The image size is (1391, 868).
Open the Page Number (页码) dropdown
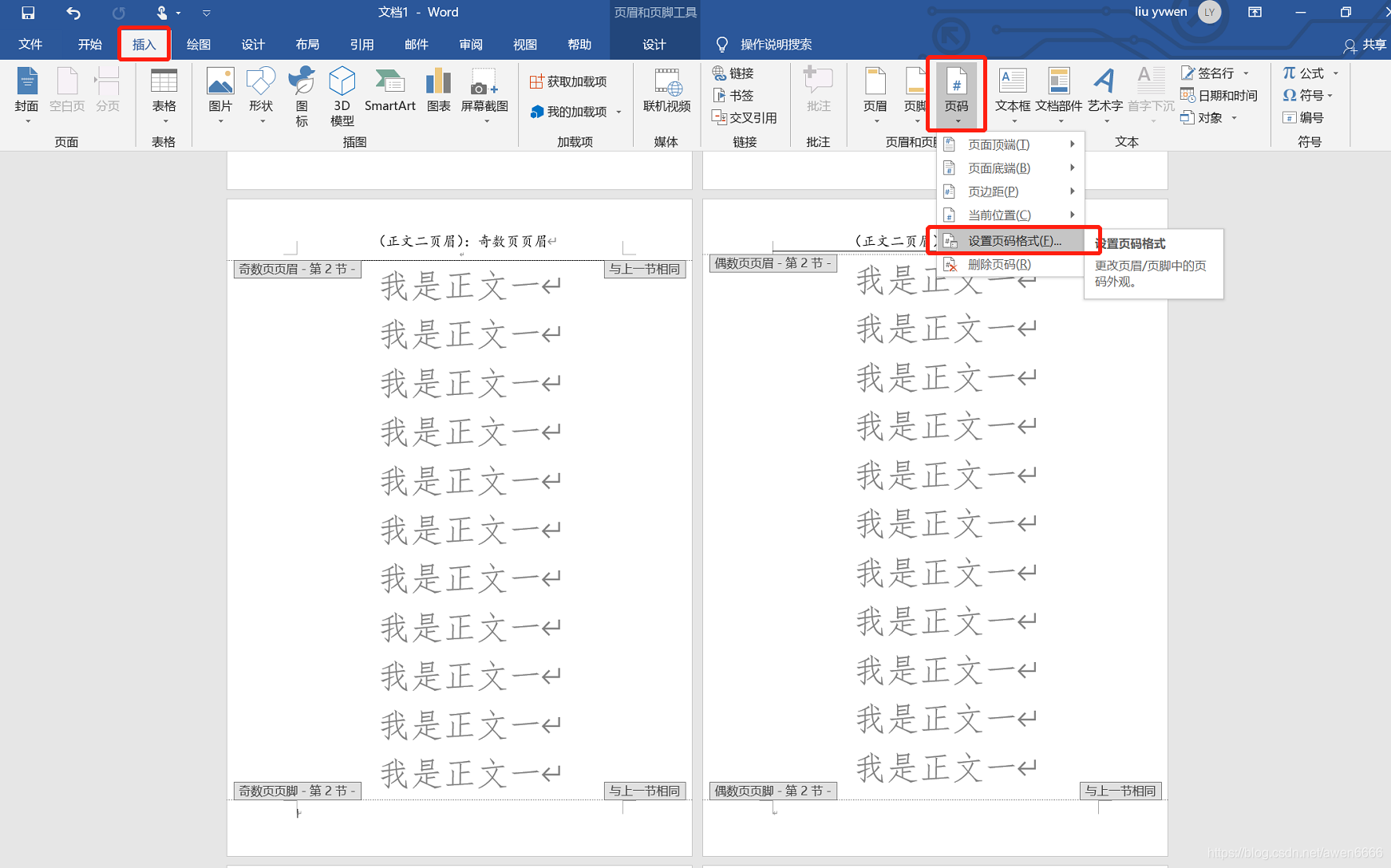956,95
